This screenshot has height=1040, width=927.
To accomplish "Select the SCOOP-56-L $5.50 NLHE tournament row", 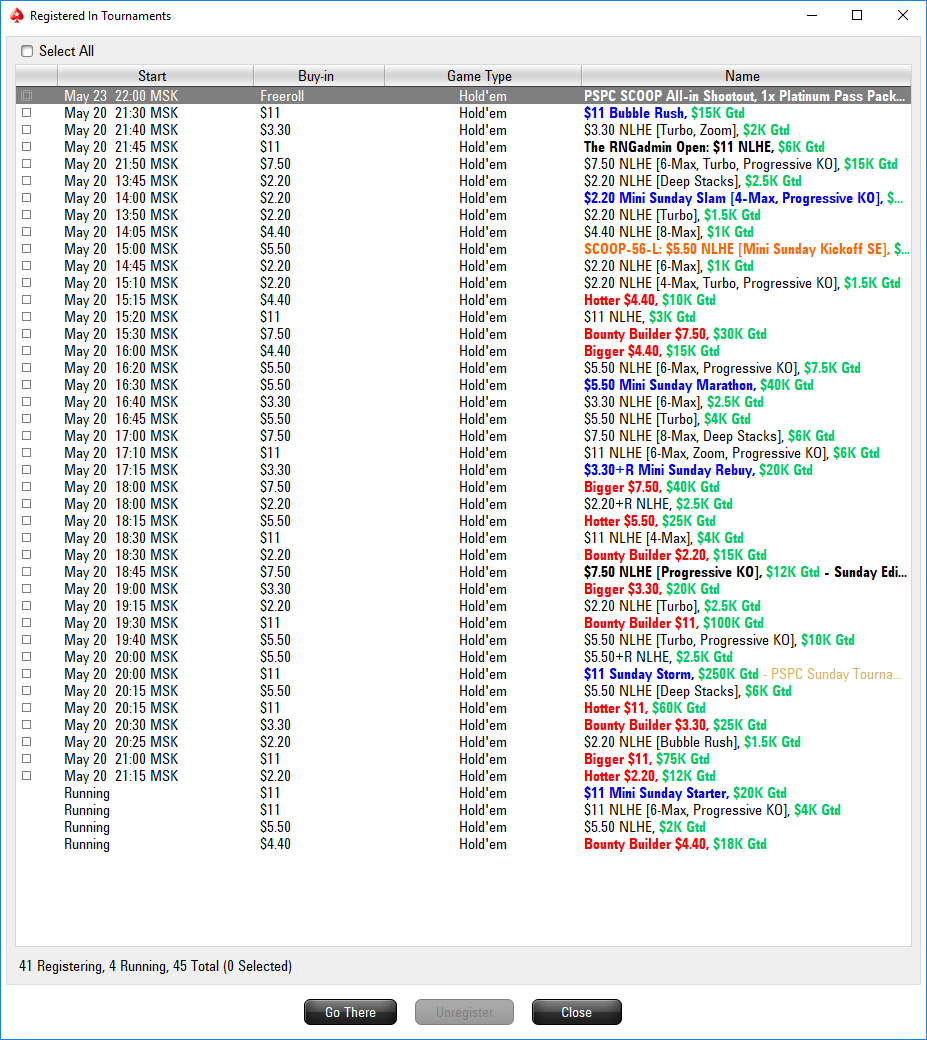I will (x=464, y=249).
